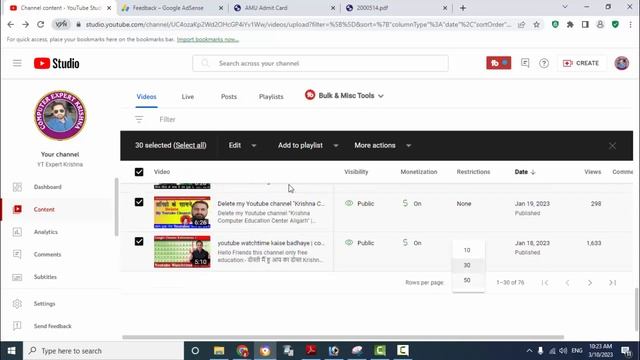Toggle the select-all videos header checkbox

[x=139, y=172]
